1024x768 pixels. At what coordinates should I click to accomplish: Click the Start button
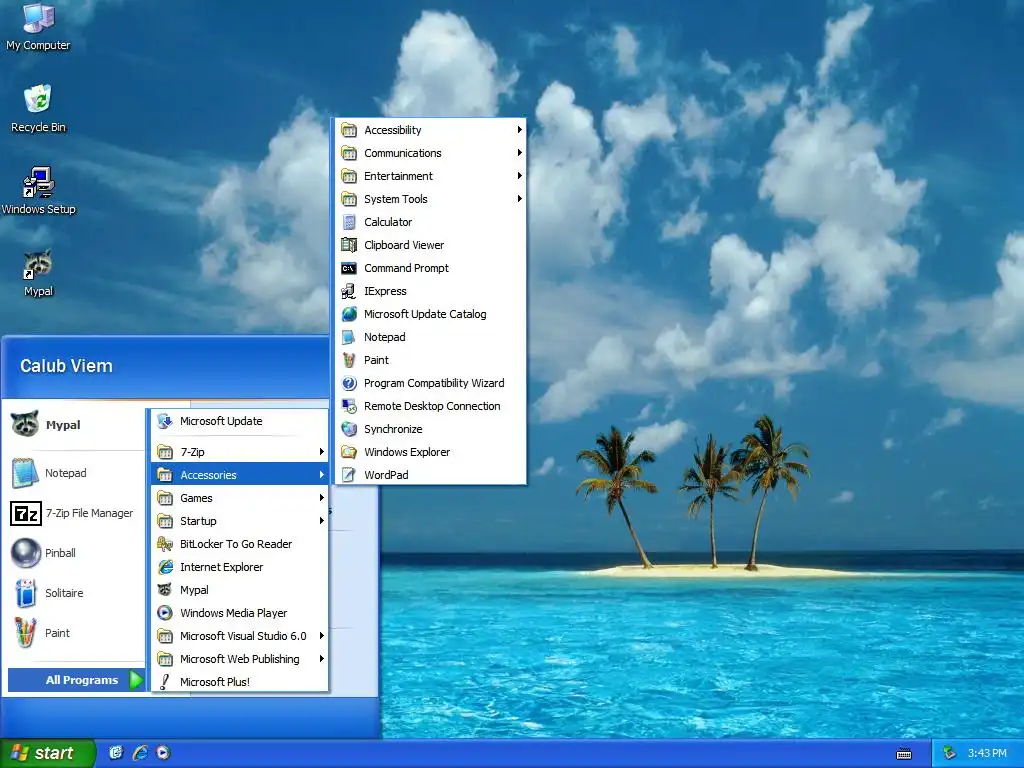(x=48, y=753)
